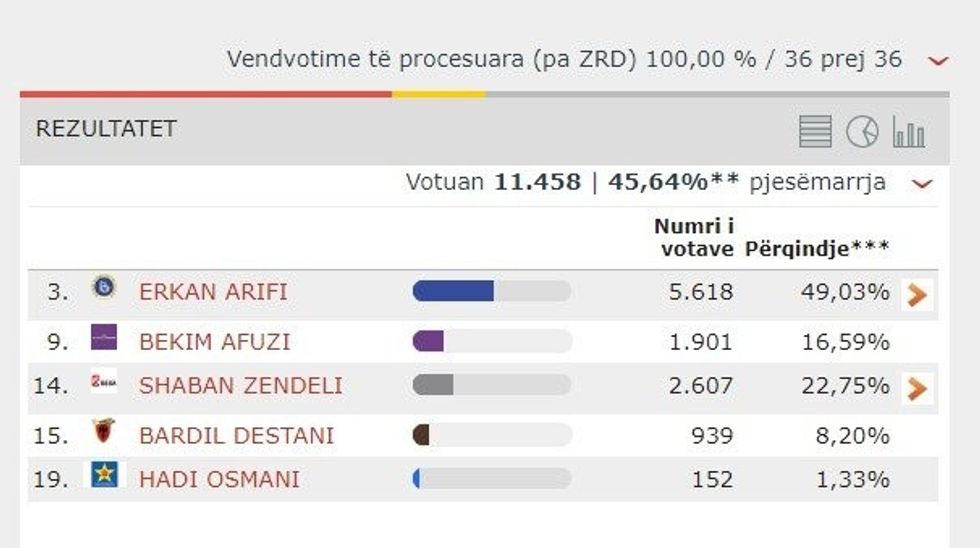Click Bekim Afuzi's purple party logo
980x548 pixels.
coord(104,338)
